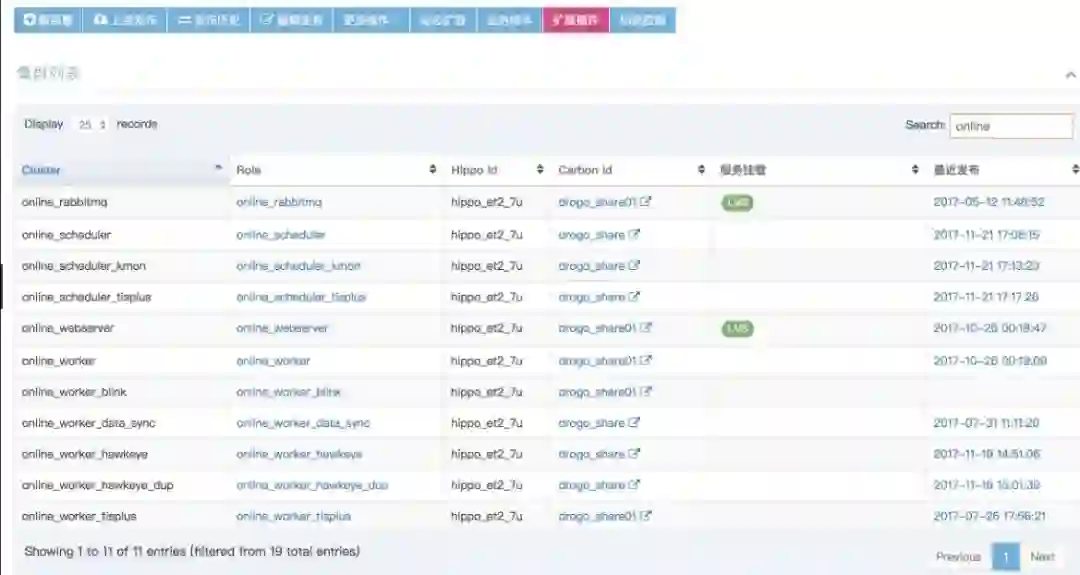Focus the Search field containing 'online'
Image resolution: width=1080 pixels, height=575 pixels.
(1011, 126)
